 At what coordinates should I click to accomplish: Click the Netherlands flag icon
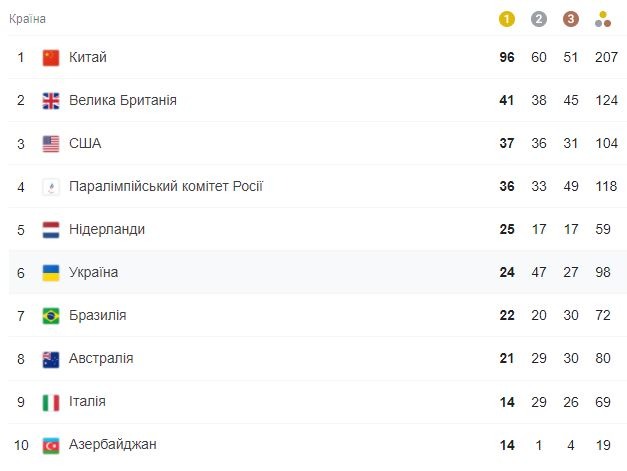tap(51, 230)
